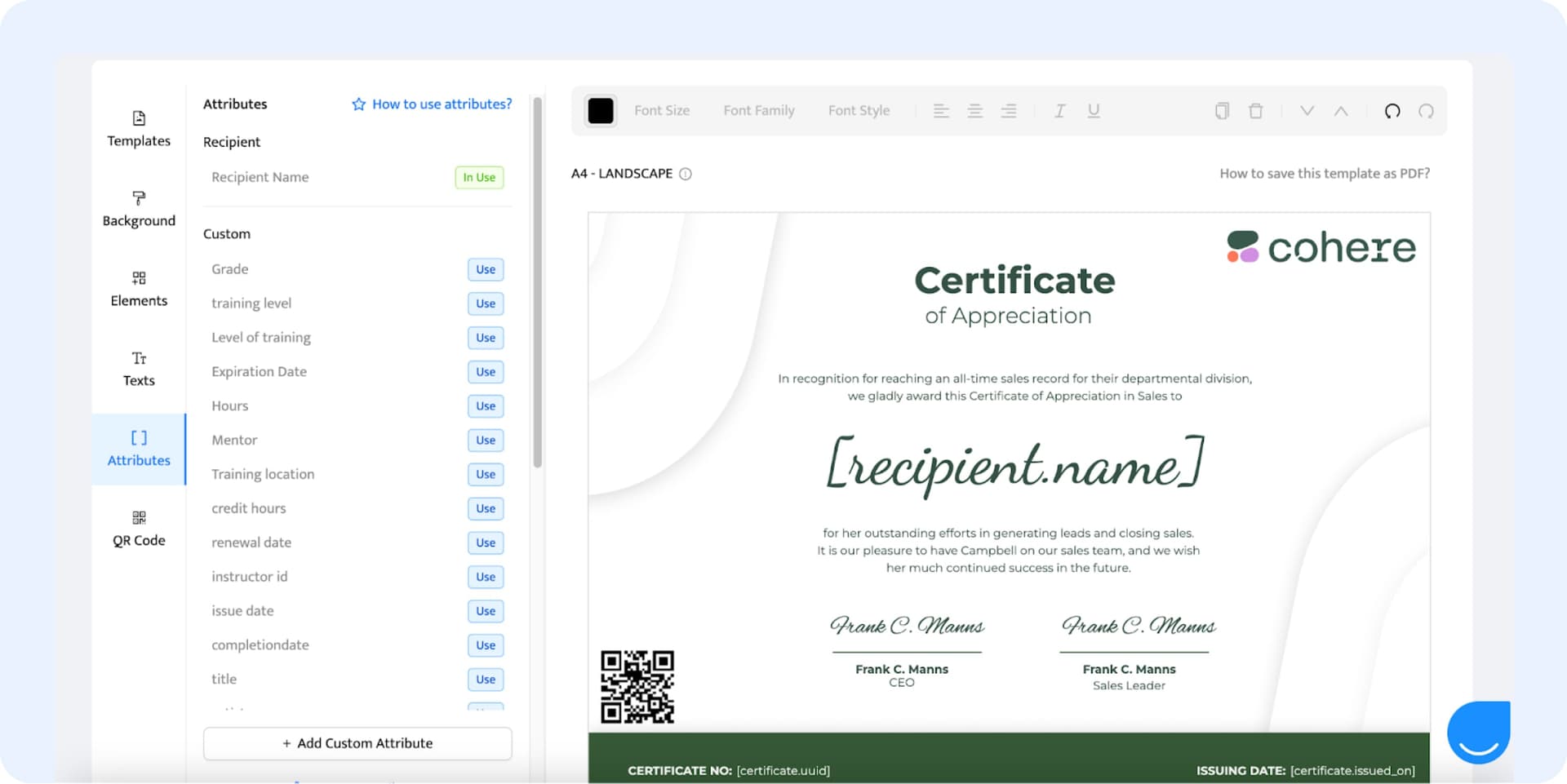This screenshot has height=784, width=1567.
Task: Select the Attributes tab in the sidebar
Action: coord(138,449)
